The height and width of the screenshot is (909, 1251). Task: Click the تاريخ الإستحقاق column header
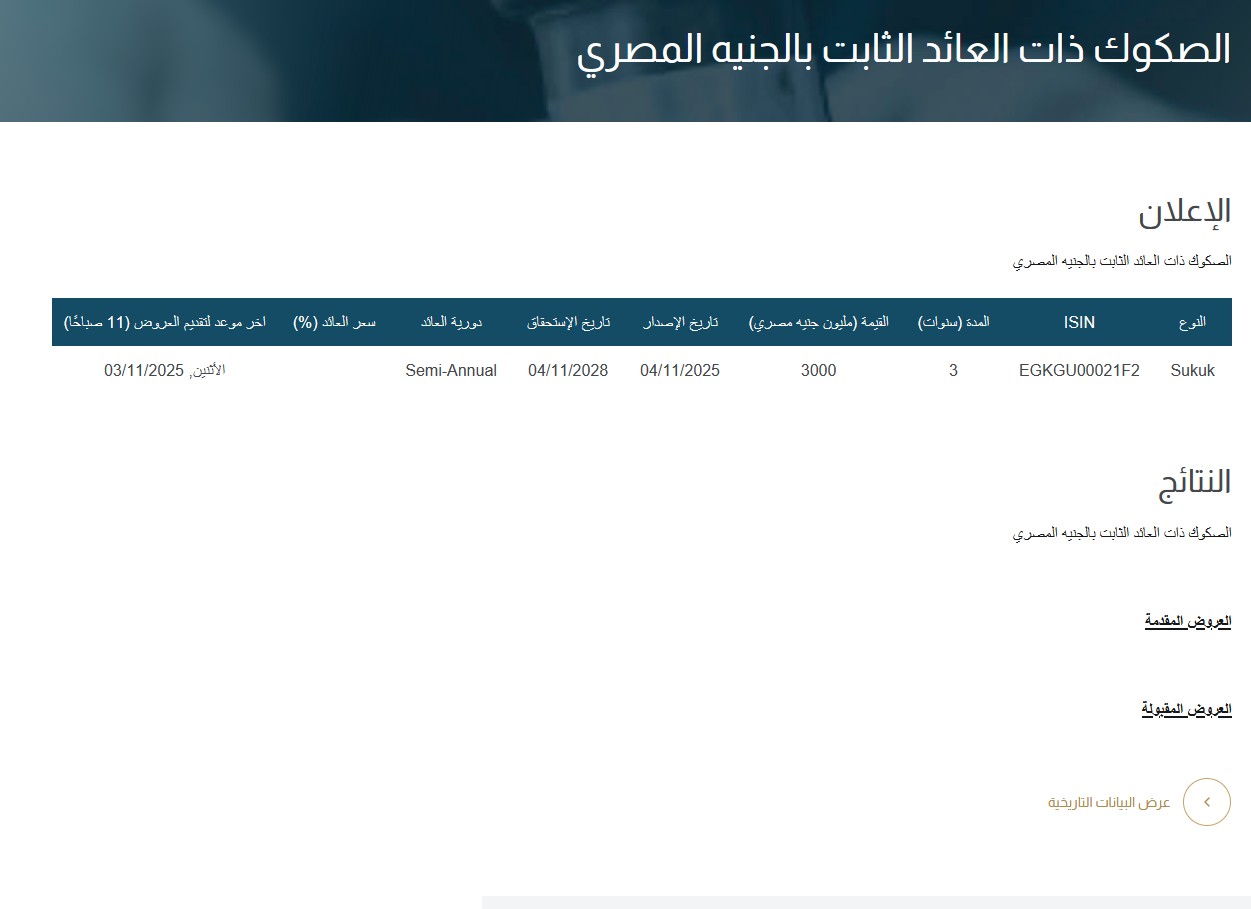tap(568, 322)
